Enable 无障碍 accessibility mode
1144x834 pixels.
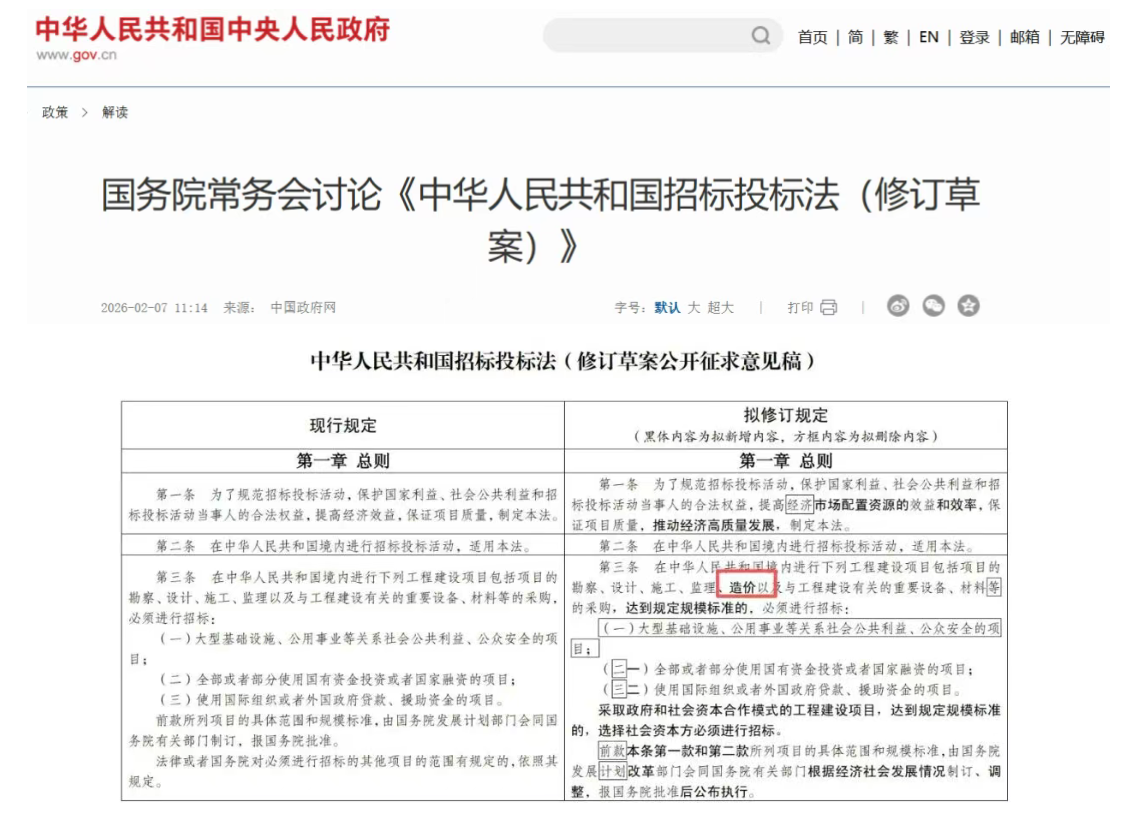click(x=1082, y=37)
